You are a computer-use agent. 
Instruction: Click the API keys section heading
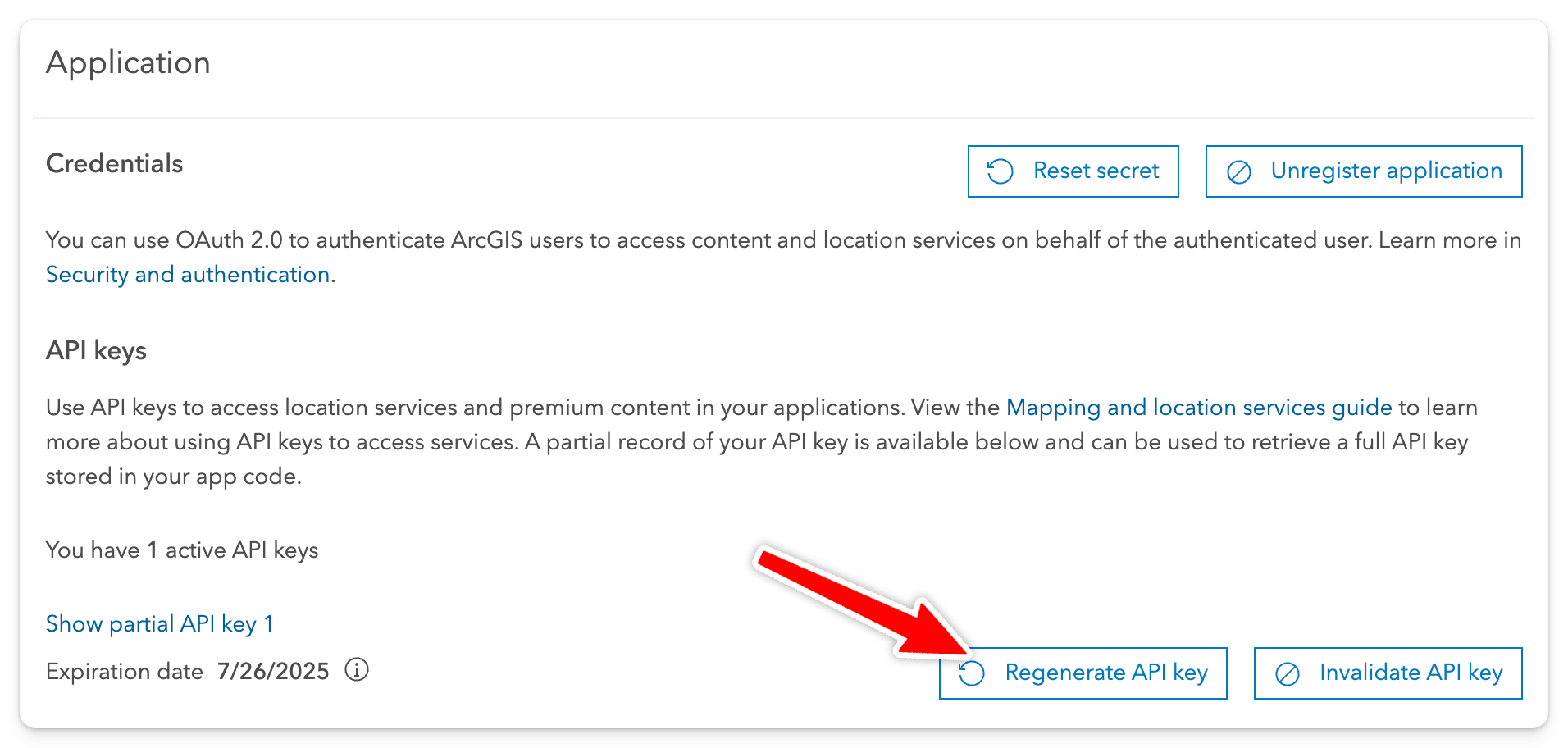coord(97,351)
